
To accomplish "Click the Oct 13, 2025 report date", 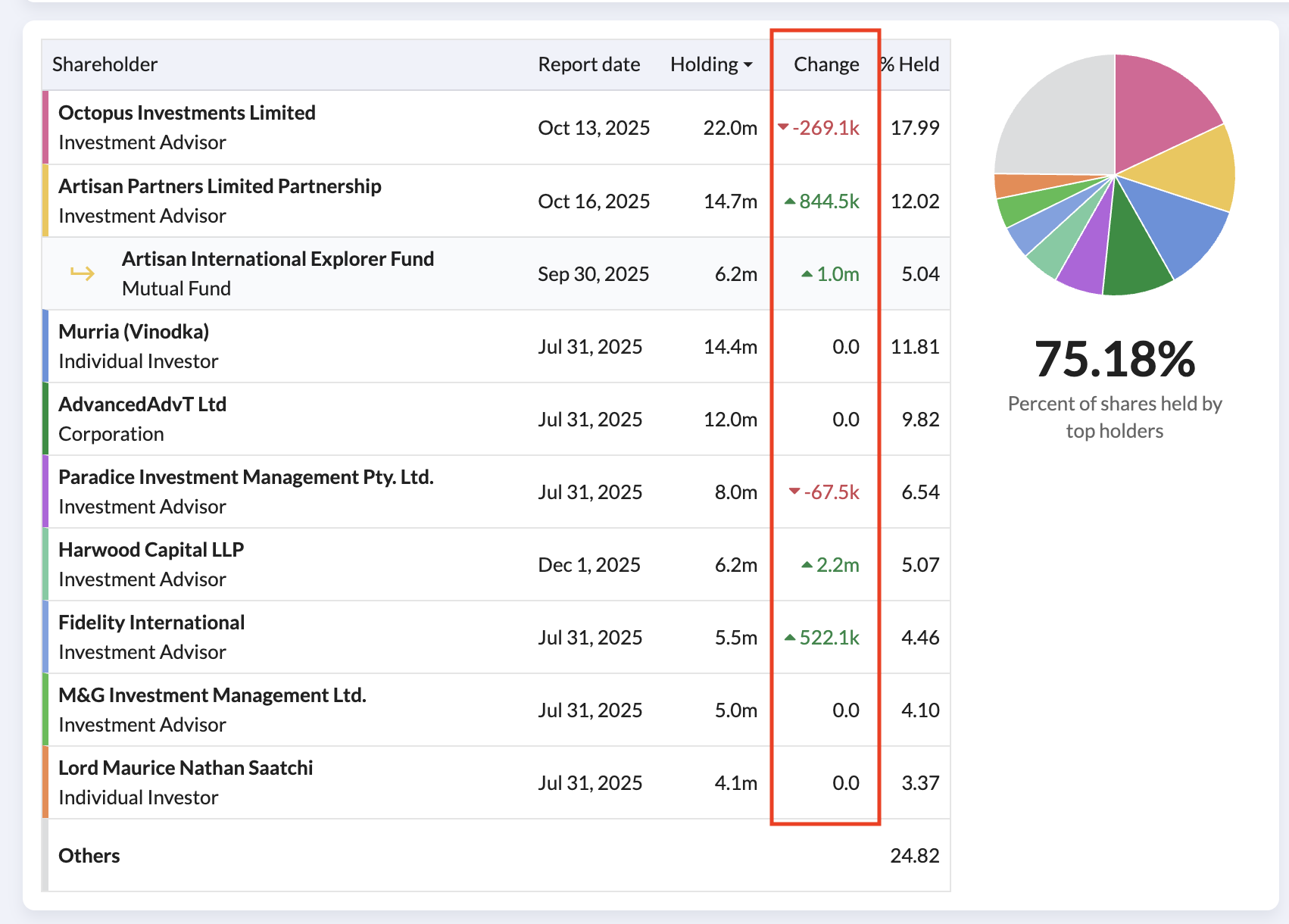I will pyautogui.click(x=594, y=128).
